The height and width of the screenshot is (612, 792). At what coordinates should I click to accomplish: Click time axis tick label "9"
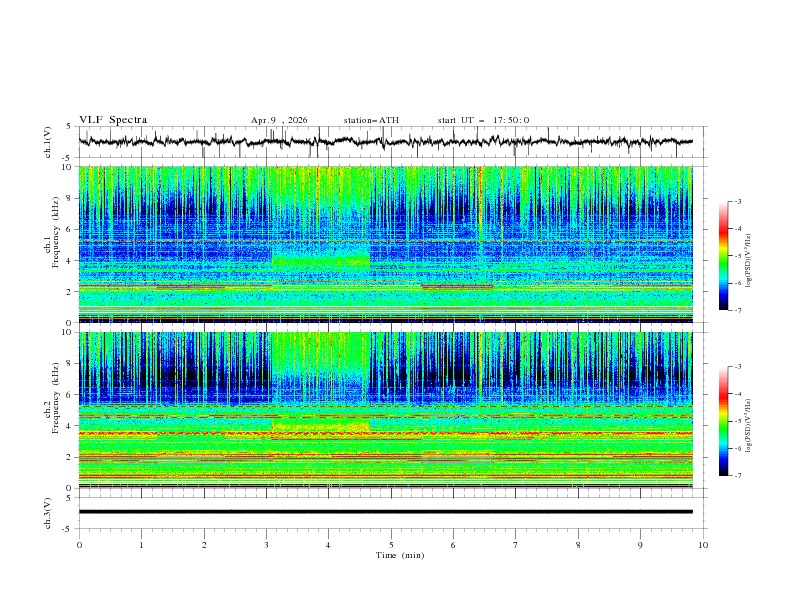(x=640, y=545)
